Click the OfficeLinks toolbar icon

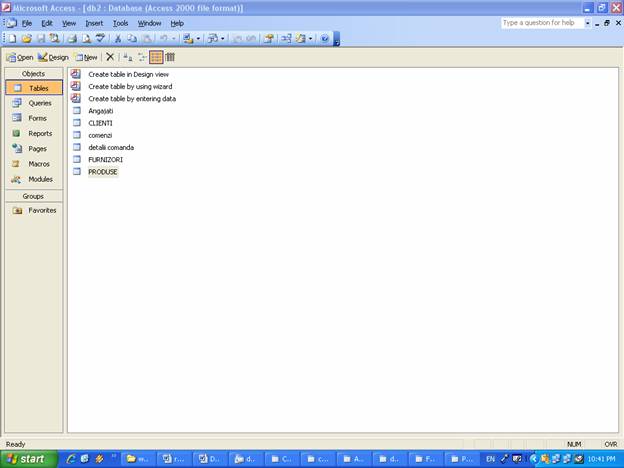(x=188, y=39)
